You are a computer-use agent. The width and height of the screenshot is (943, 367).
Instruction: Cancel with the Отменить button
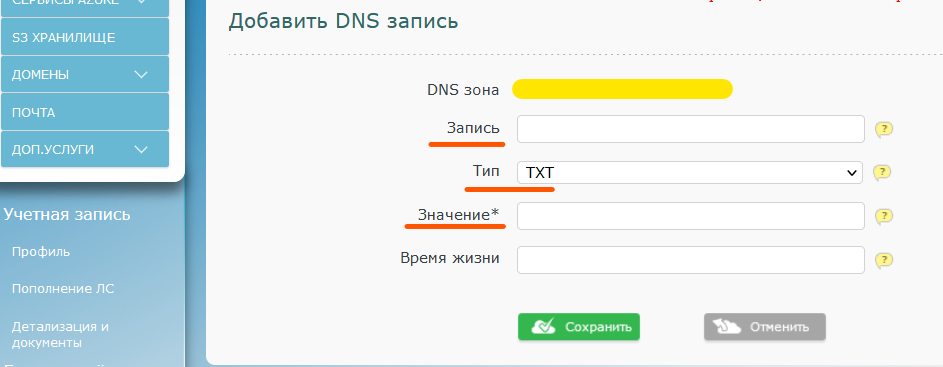pos(765,327)
